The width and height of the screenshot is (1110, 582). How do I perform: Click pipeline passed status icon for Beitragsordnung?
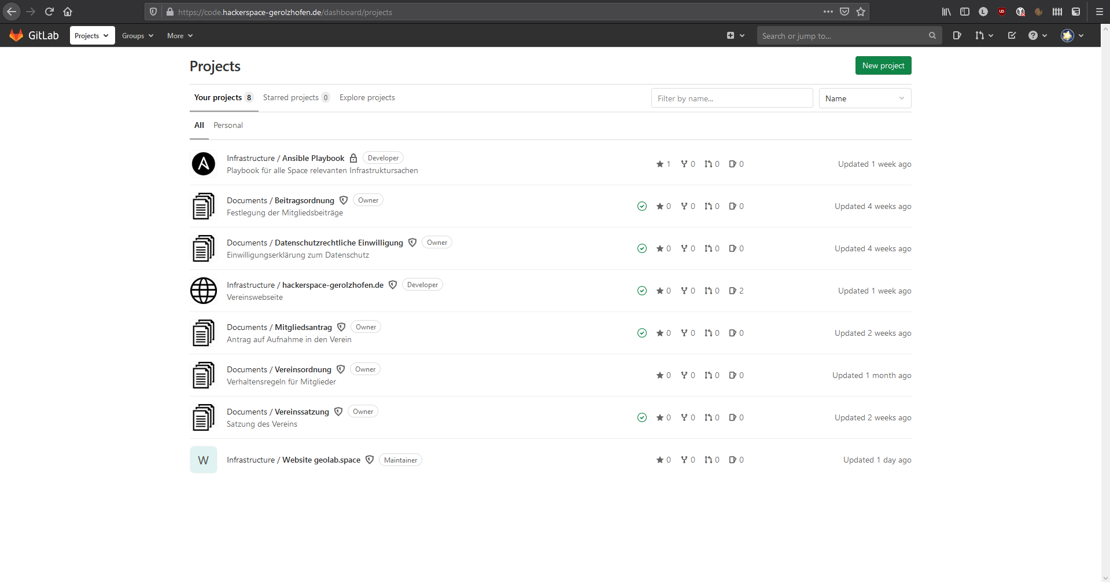click(641, 206)
